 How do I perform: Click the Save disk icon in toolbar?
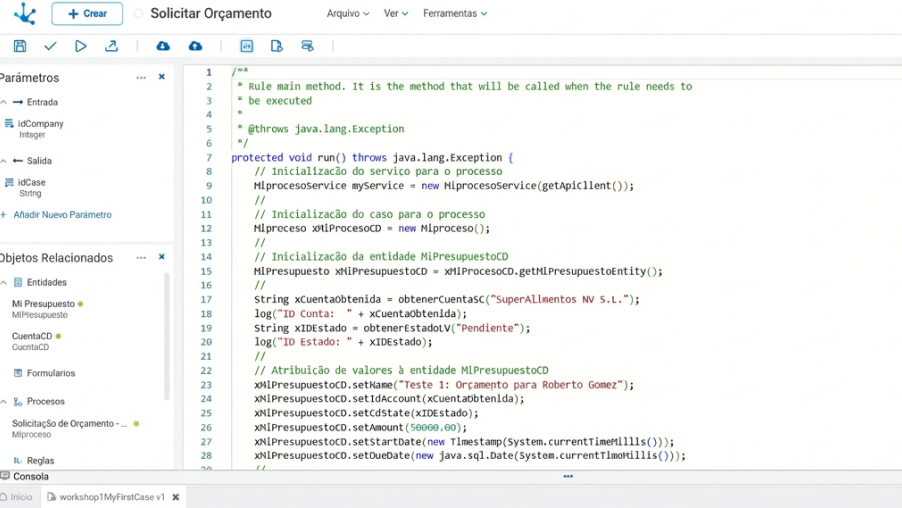click(20, 46)
